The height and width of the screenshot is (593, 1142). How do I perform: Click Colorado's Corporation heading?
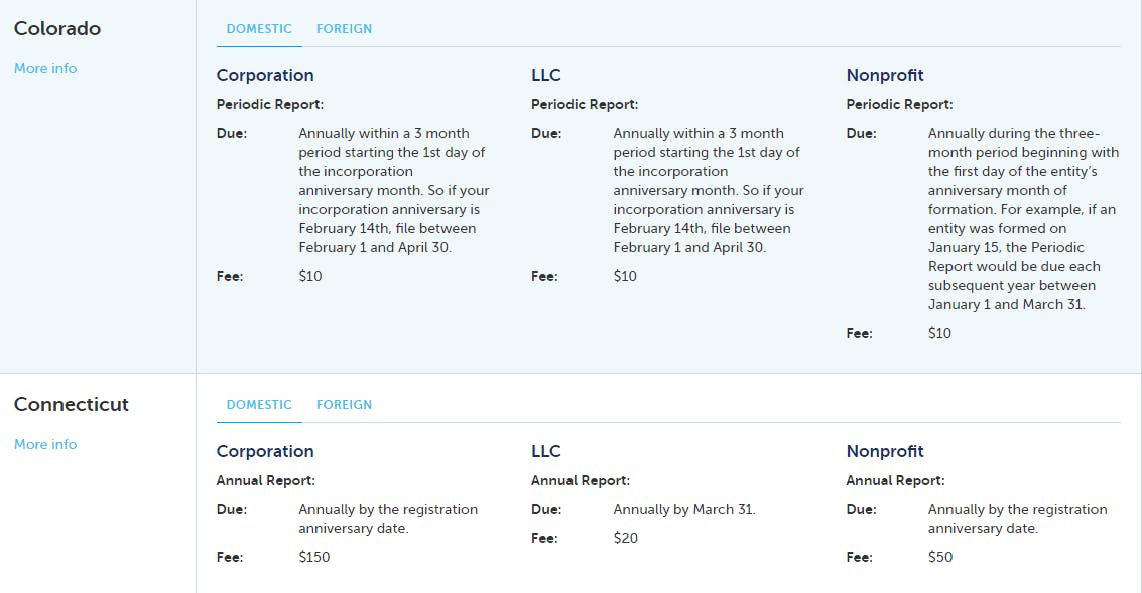tap(265, 75)
